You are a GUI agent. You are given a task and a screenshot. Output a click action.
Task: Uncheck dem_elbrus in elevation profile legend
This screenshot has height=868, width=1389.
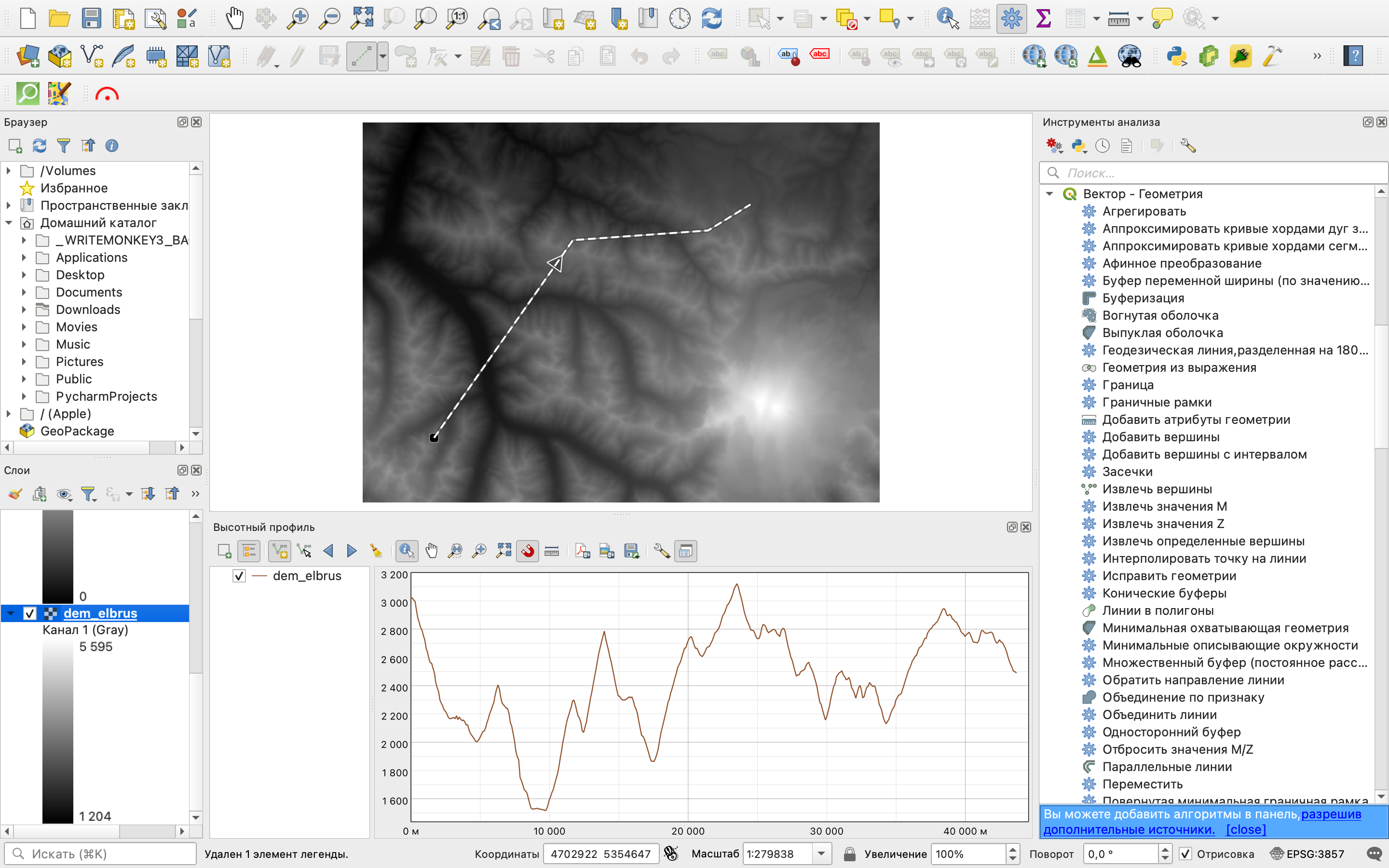tap(239, 576)
